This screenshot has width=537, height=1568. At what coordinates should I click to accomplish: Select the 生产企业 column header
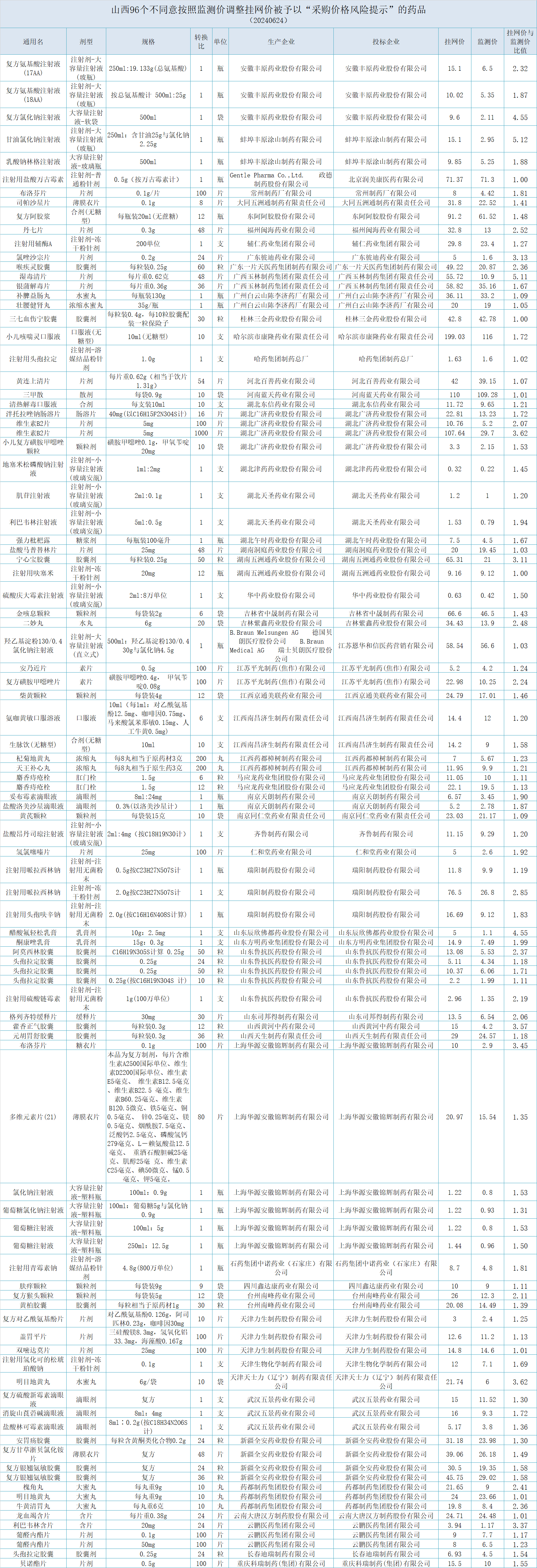tap(281, 42)
